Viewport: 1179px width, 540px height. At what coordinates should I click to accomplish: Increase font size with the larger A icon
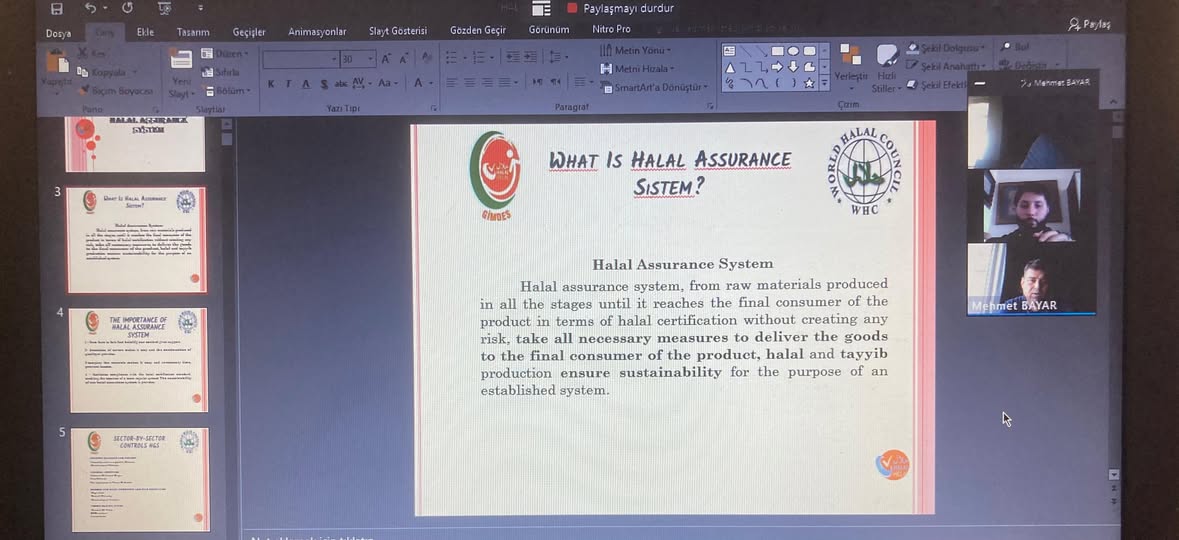click(386, 59)
